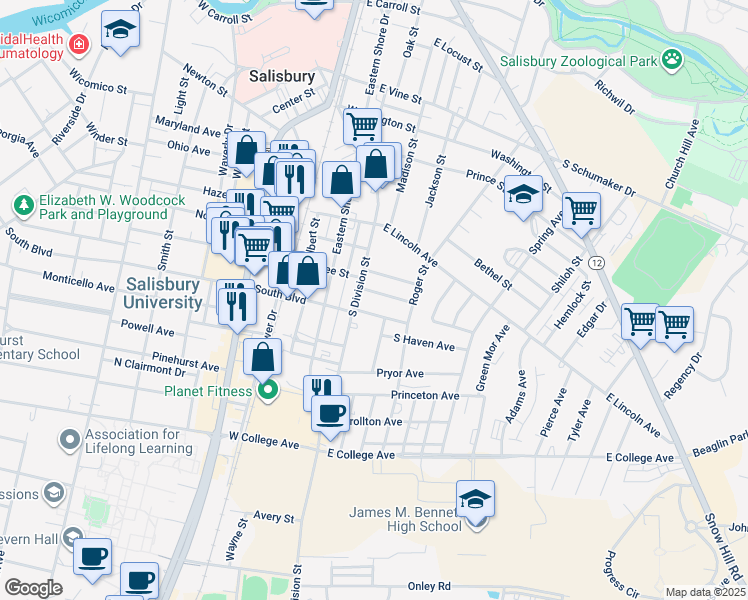Click the right shopping cart marker near Regency Dr
This screenshot has height=600, width=748.
point(675,327)
